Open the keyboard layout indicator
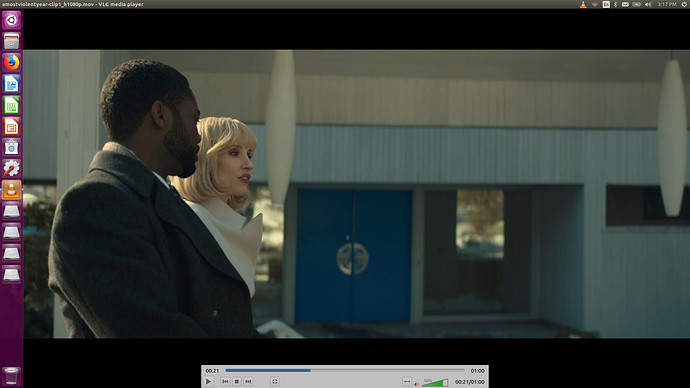690x388 pixels. pyautogui.click(x=606, y=4)
